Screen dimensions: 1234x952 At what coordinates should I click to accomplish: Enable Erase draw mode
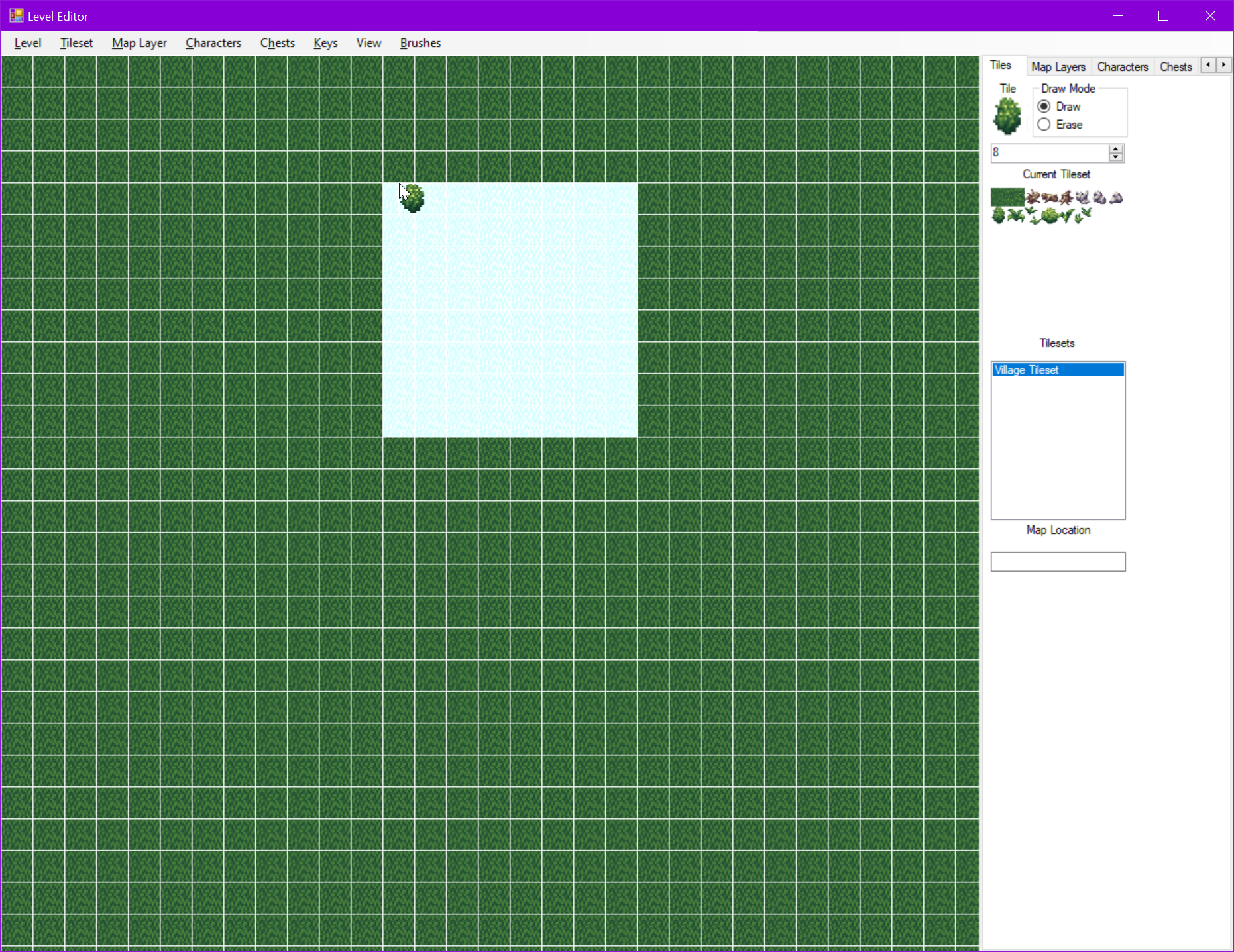point(1044,125)
